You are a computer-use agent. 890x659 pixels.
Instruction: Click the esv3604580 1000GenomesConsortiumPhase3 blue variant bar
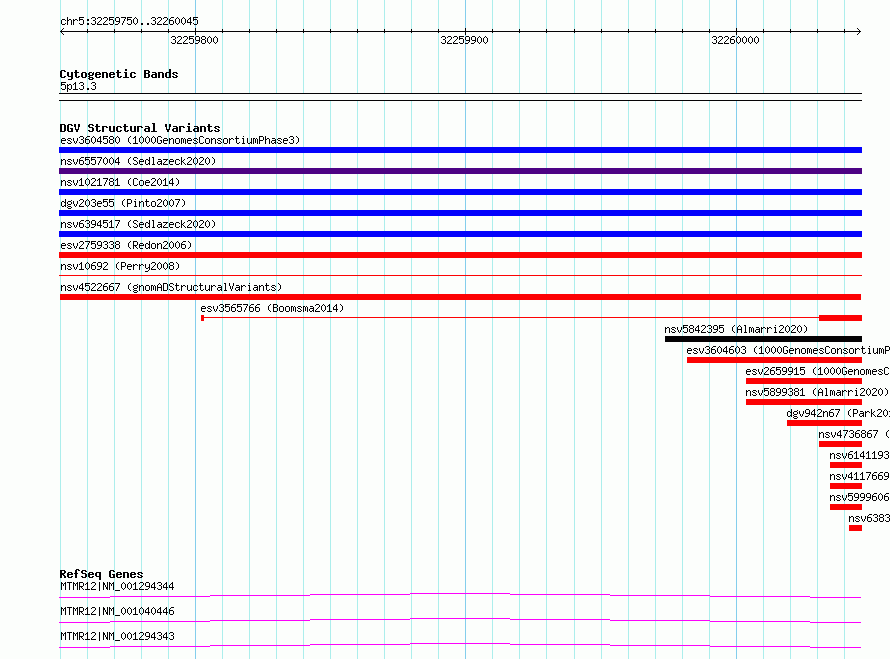coord(460,150)
